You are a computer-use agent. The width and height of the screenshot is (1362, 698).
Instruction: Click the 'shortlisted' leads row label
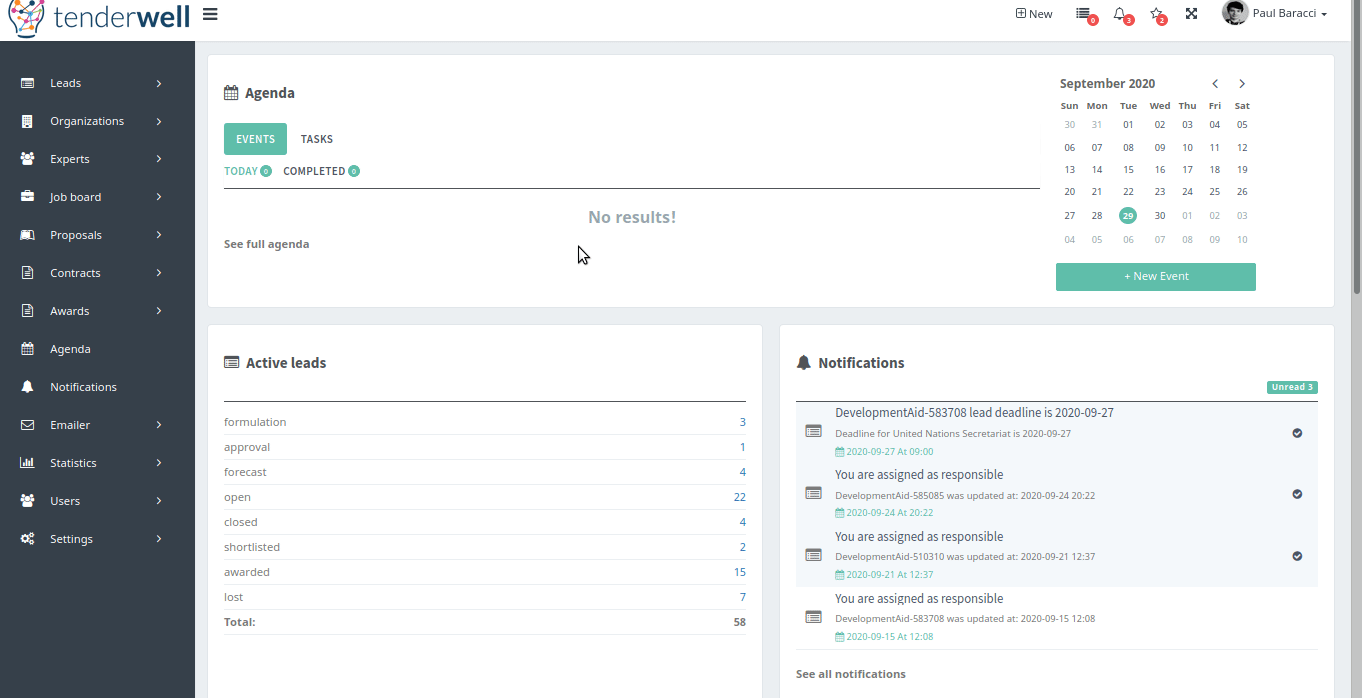coord(252,547)
